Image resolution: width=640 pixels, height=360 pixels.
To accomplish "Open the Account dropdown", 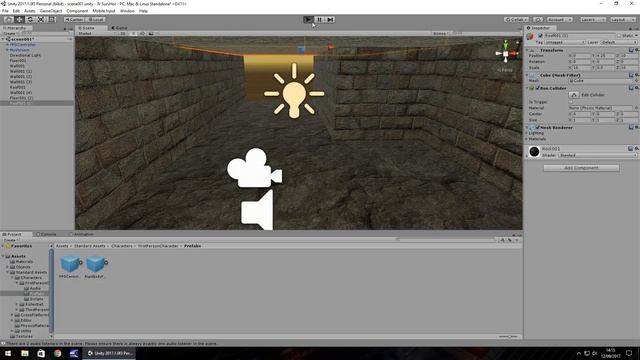I will click(x=559, y=20).
